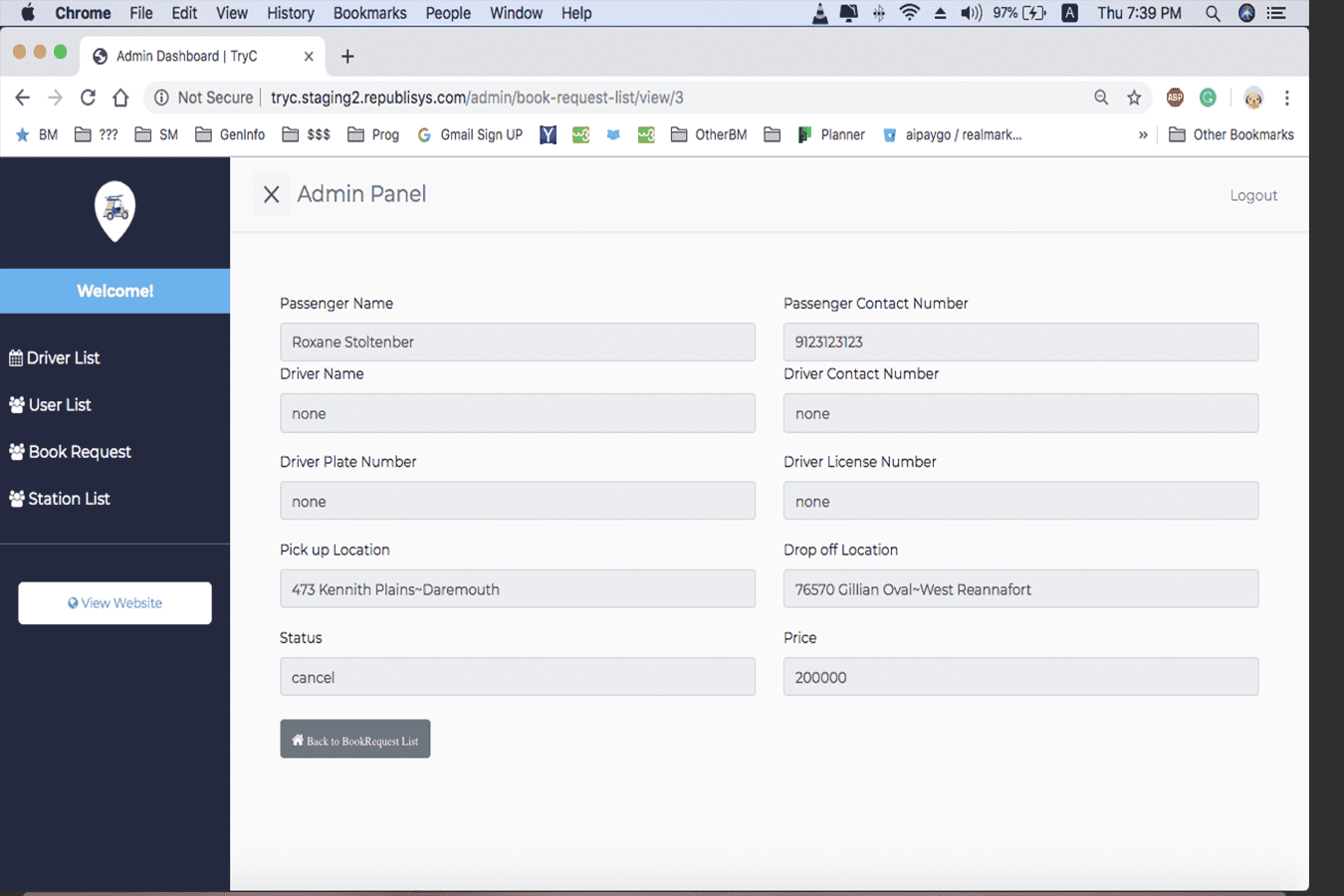Bookmark this page with the star icon
The height and width of the screenshot is (896, 1344).
(1134, 98)
